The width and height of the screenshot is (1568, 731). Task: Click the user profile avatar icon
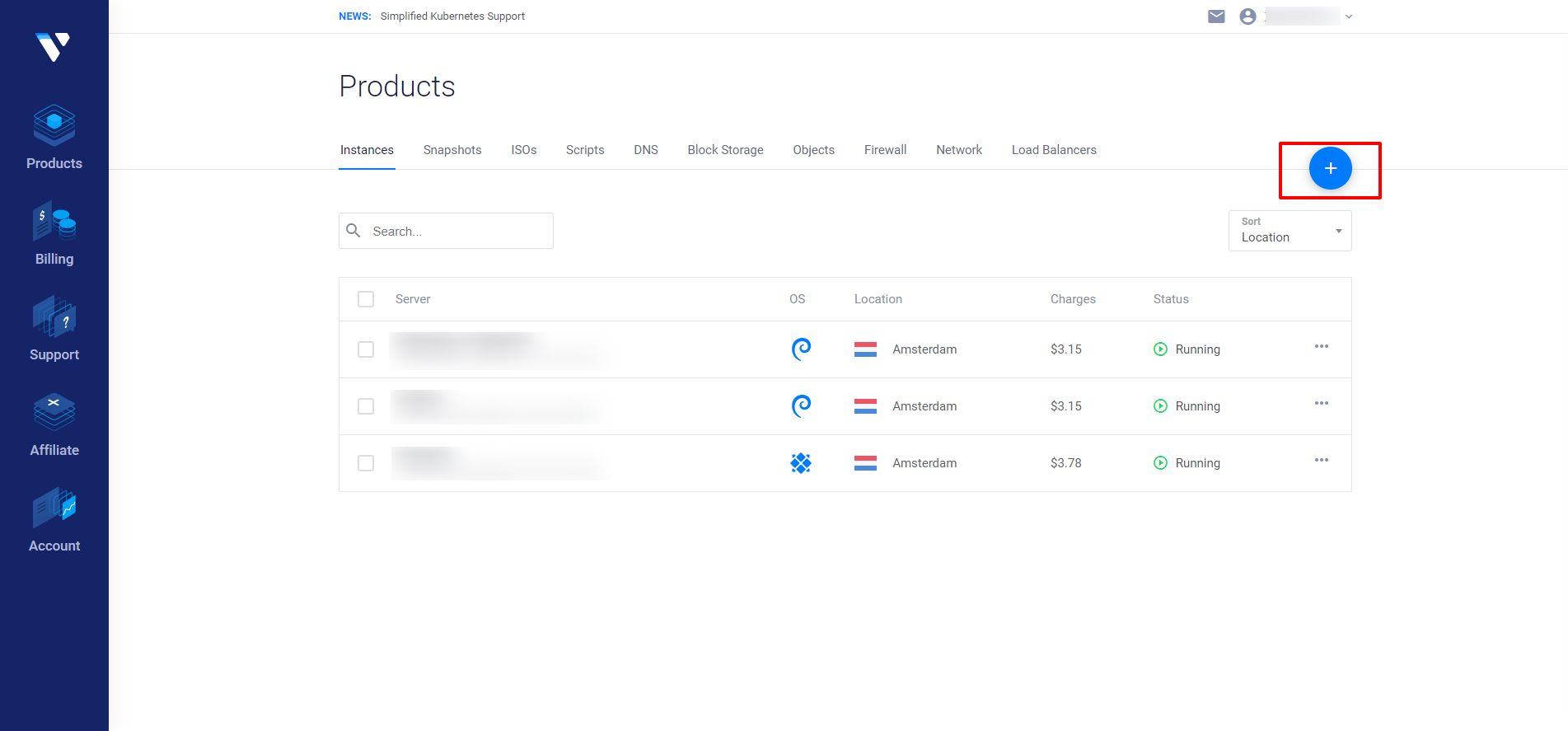point(1247,16)
